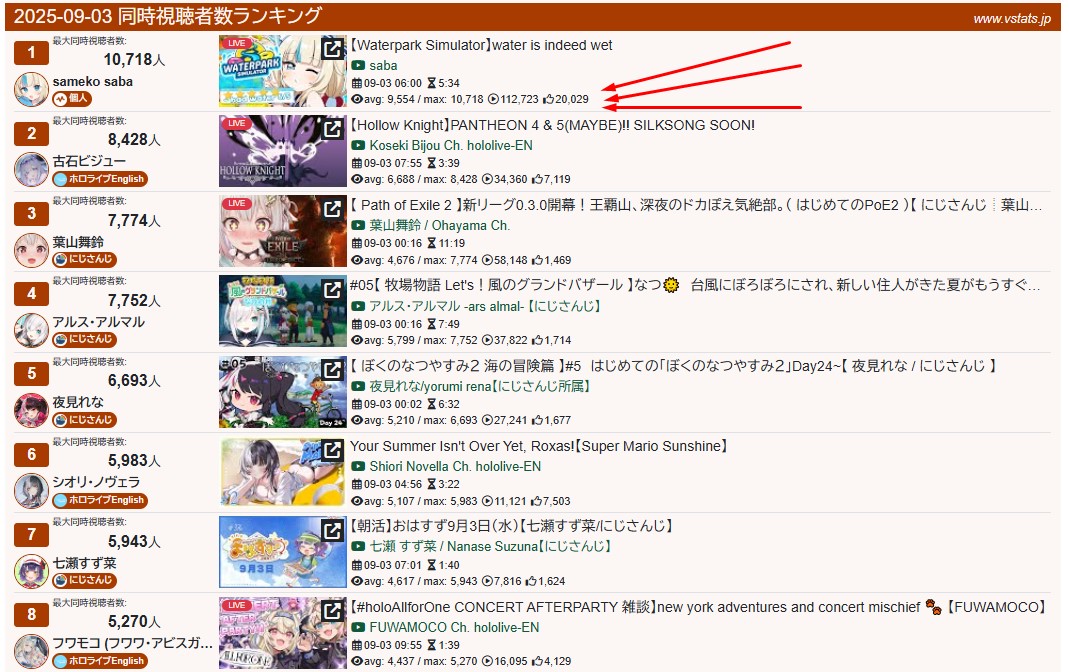The image size is (1069, 672).
Task: Click 古石ビジュー's round avatar
Action: [x=31, y=170]
